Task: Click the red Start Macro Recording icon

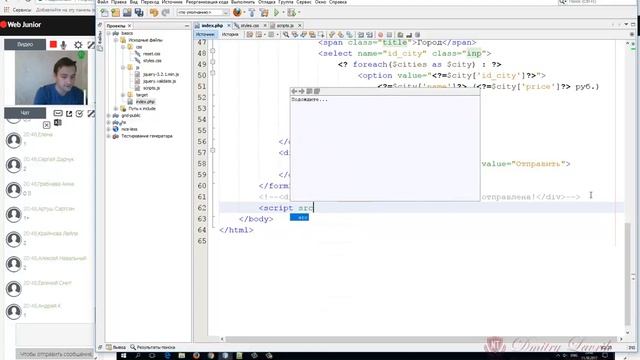Action: click(x=380, y=35)
